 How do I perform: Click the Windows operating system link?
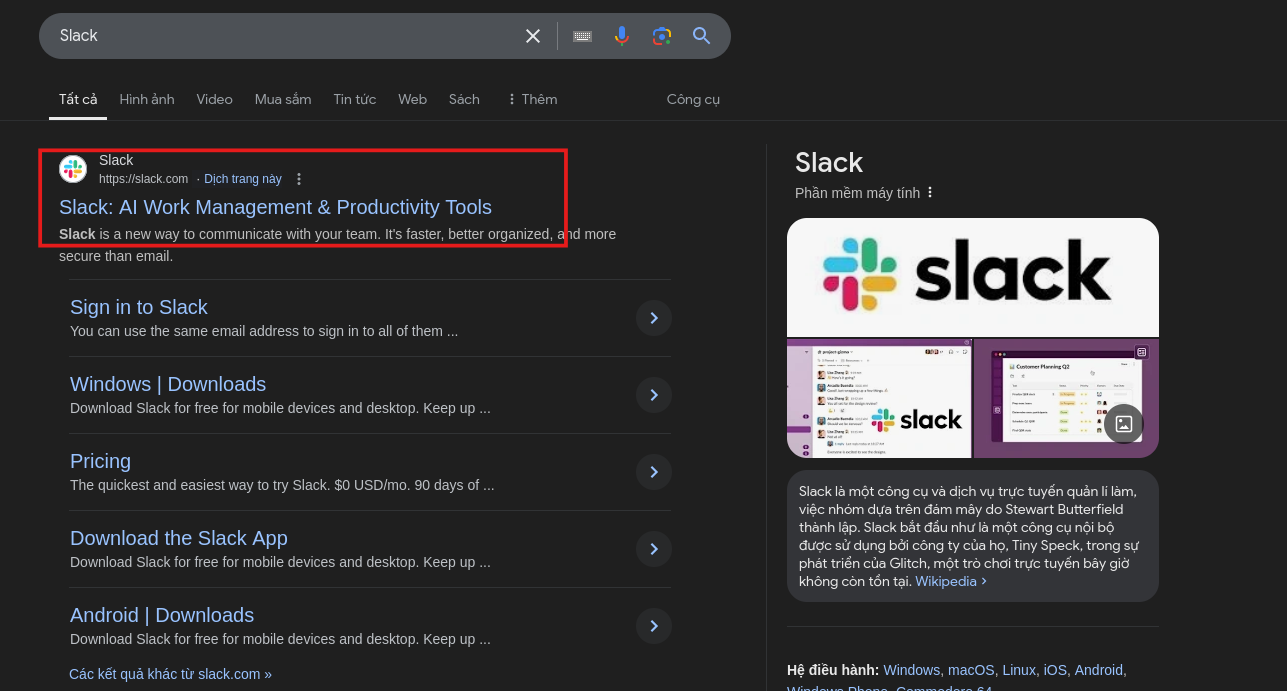click(x=911, y=670)
